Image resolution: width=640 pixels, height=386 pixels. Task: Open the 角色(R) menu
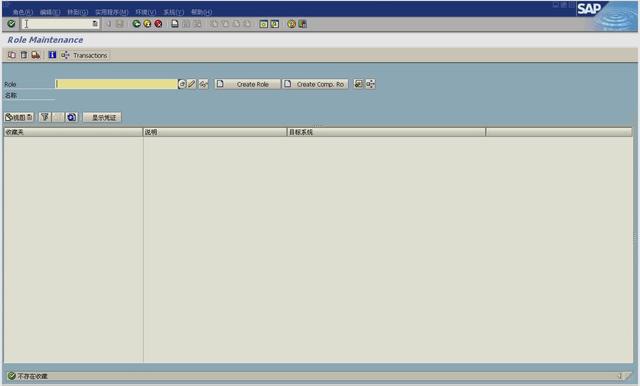click(22, 12)
